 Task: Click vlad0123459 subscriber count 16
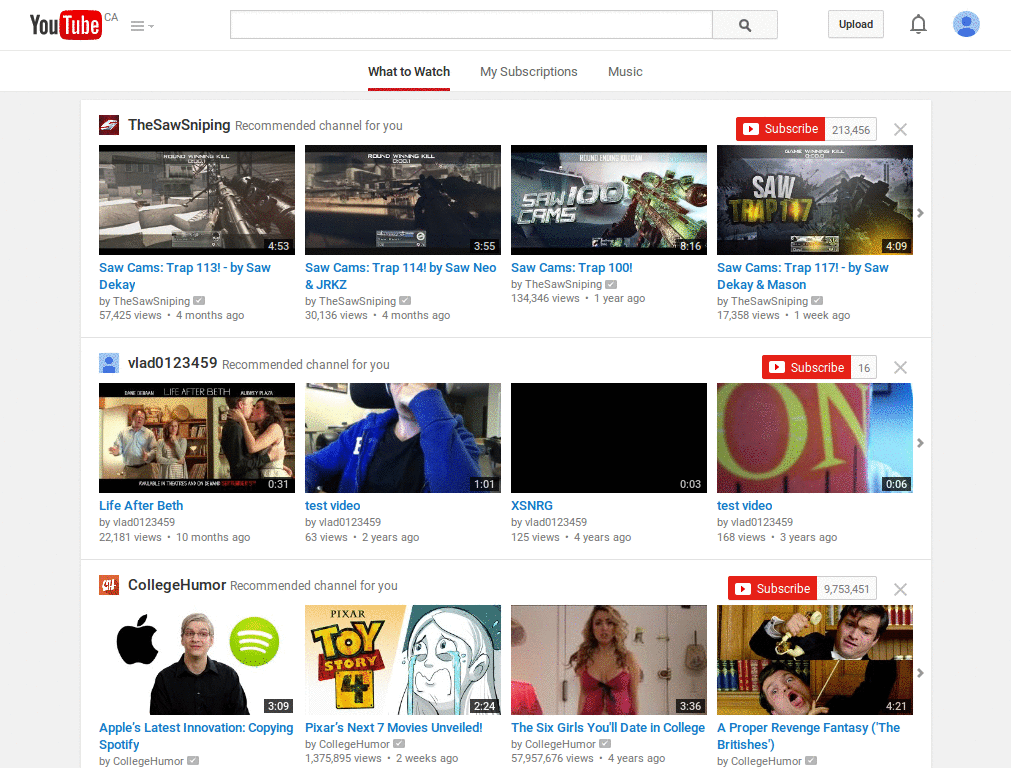click(x=864, y=368)
